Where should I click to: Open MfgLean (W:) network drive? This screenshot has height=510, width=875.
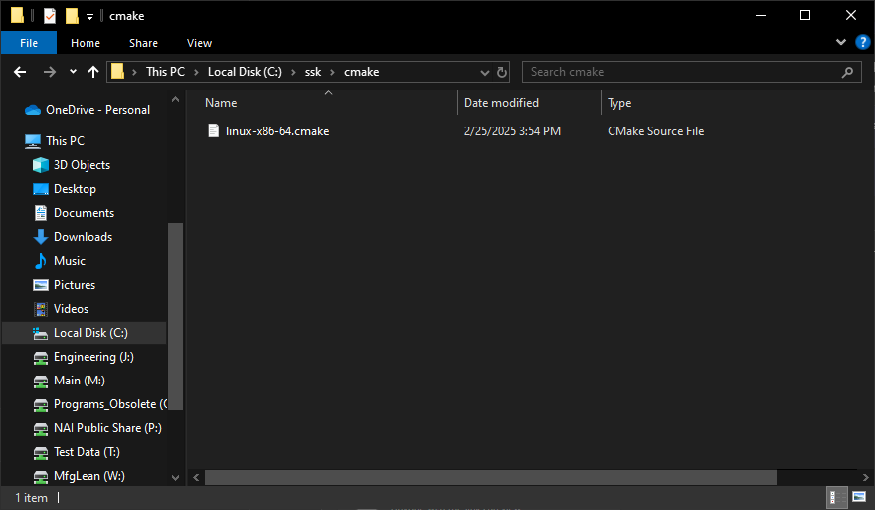[89, 476]
